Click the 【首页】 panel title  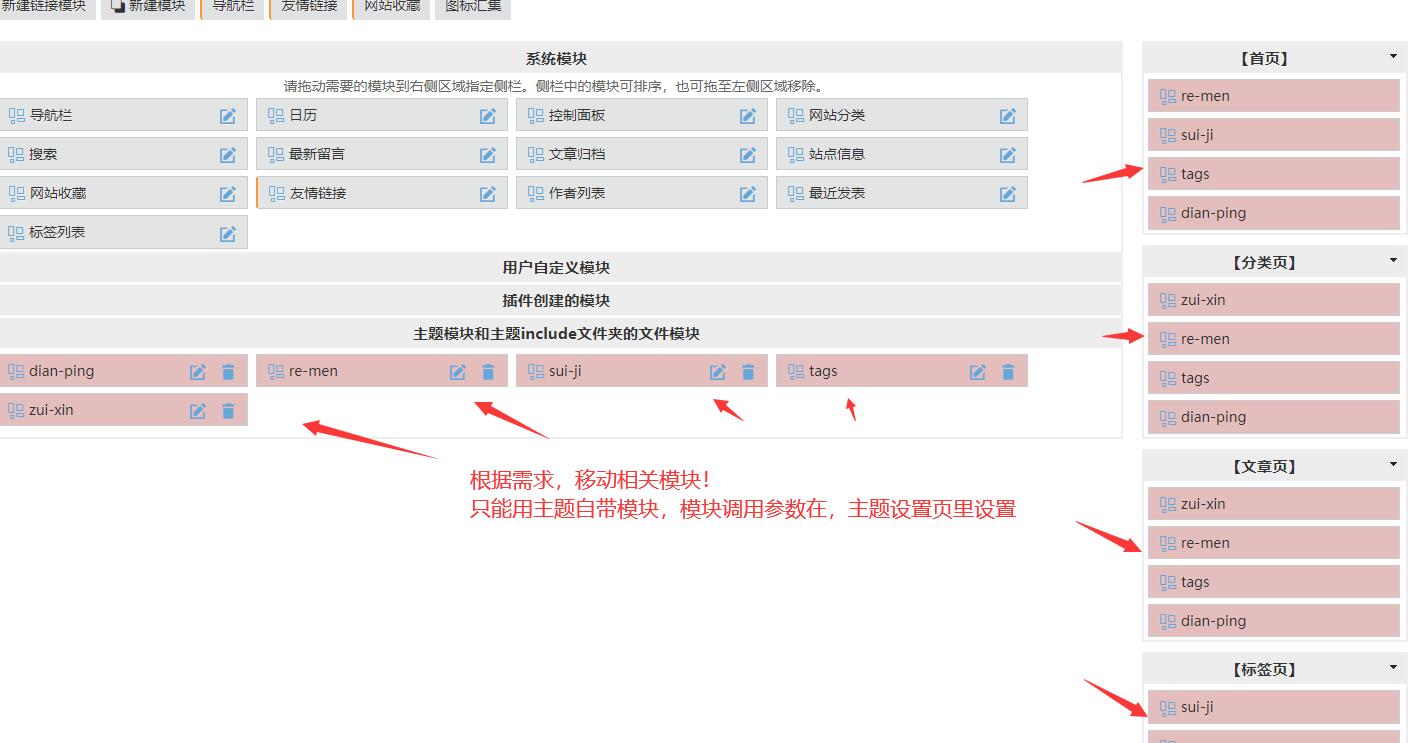1264,58
